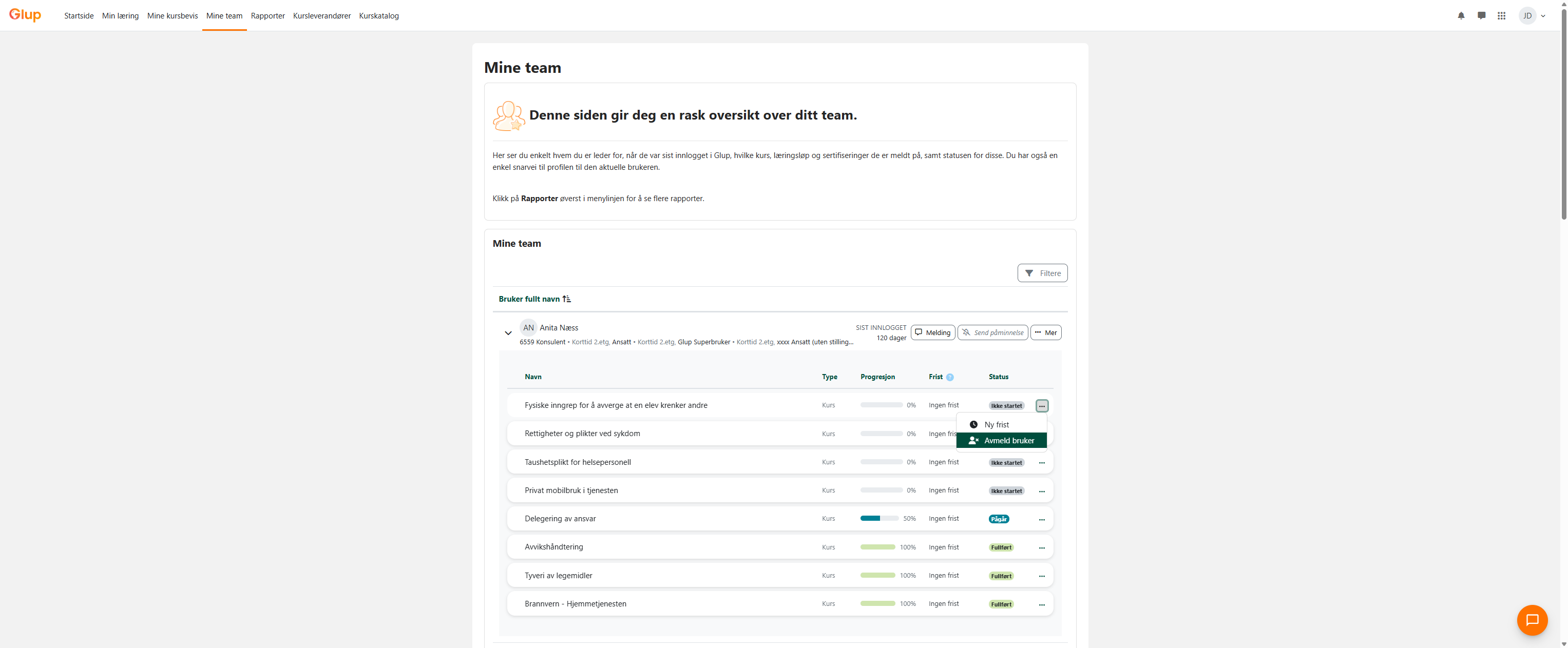The width and height of the screenshot is (1568, 648).
Task: Click the course name Fysiske inngrep for å avverge
Action: click(x=616, y=405)
